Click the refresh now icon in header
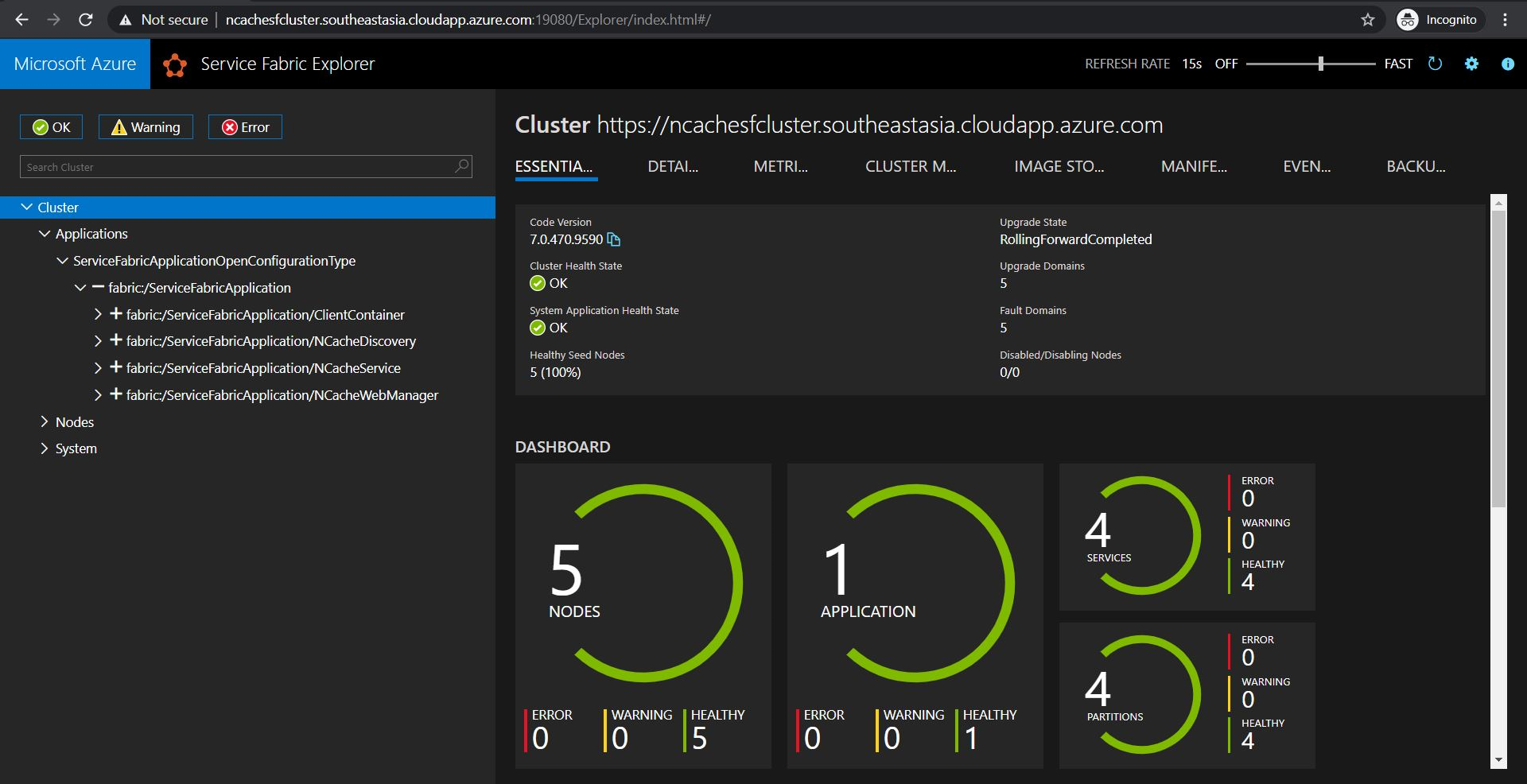 point(1435,64)
